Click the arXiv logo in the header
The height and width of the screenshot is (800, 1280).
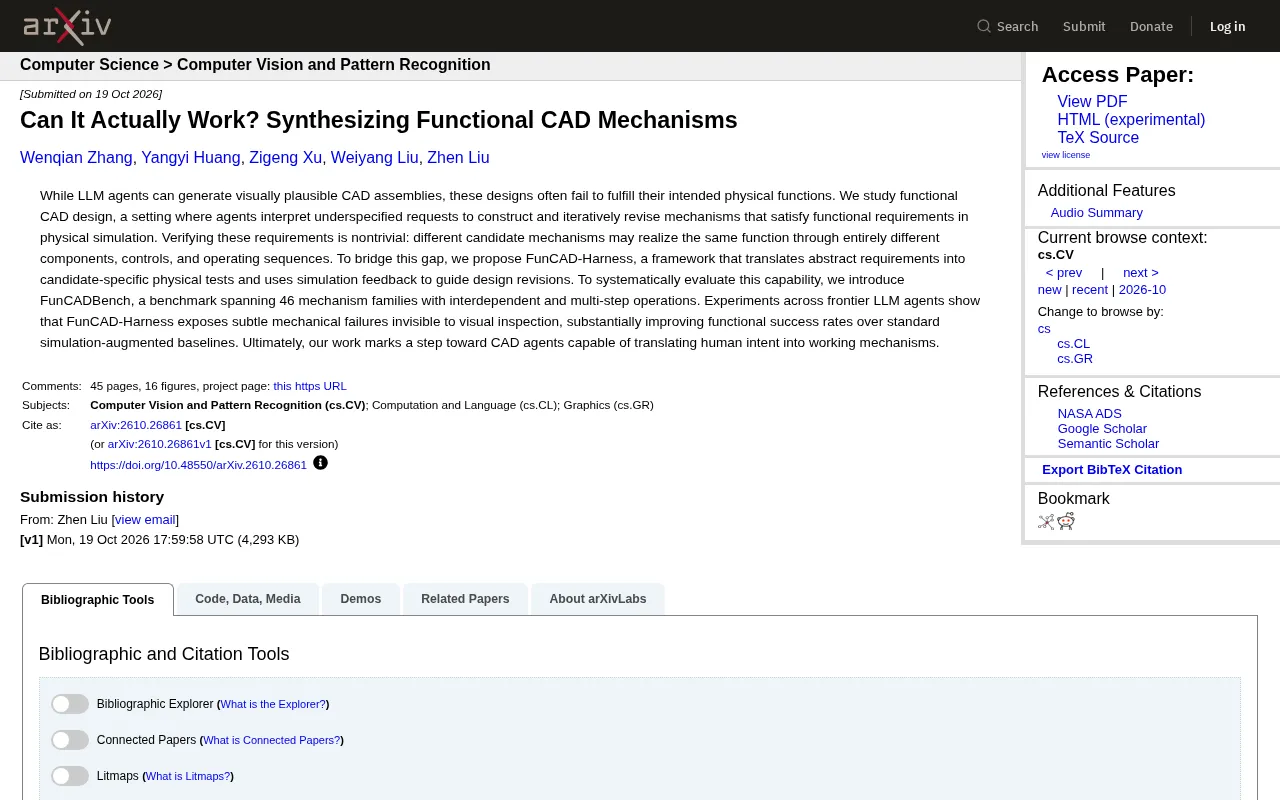[x=67, y=26]
